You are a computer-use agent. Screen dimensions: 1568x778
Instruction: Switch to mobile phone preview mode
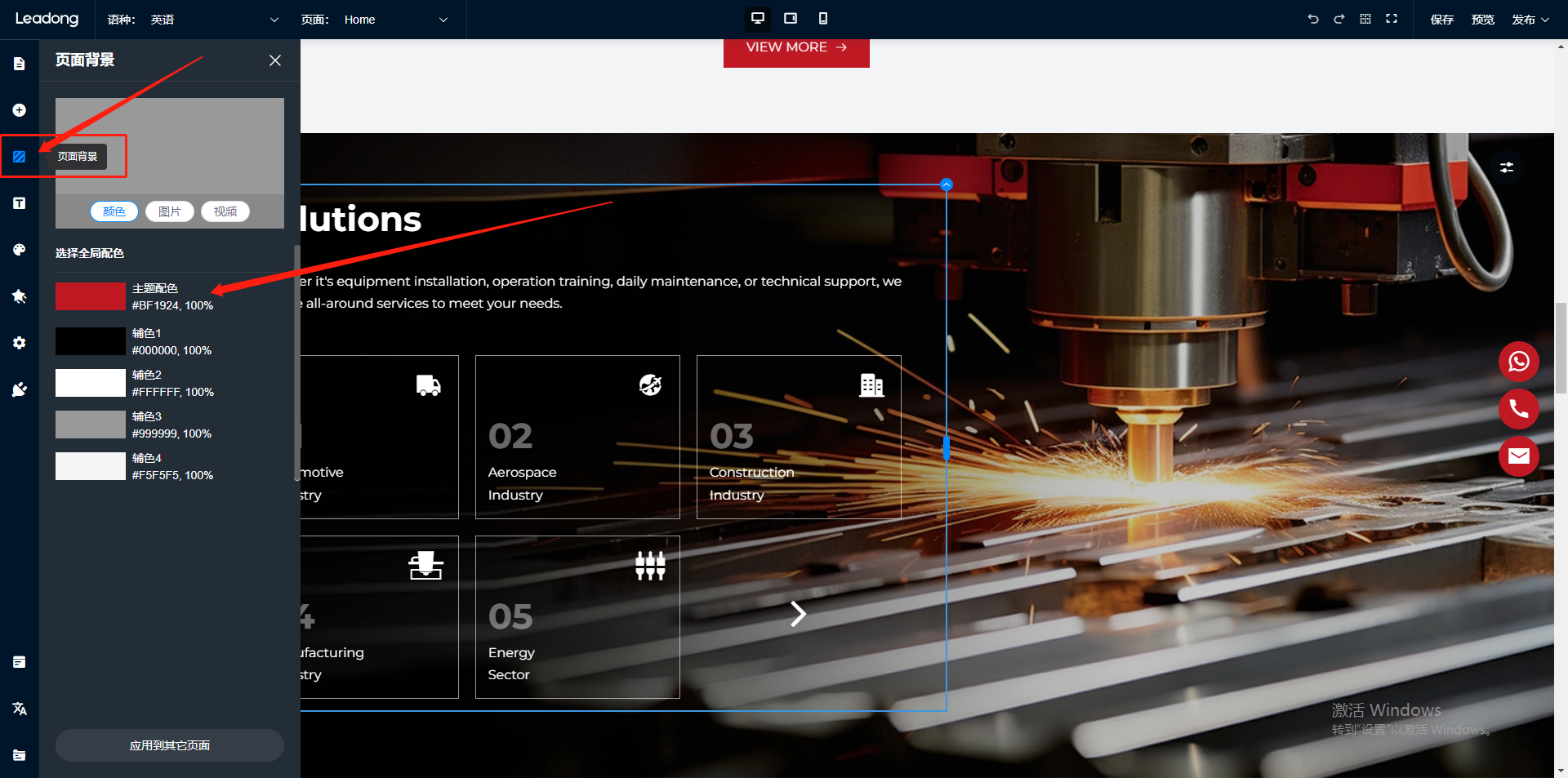pos(823,19)
